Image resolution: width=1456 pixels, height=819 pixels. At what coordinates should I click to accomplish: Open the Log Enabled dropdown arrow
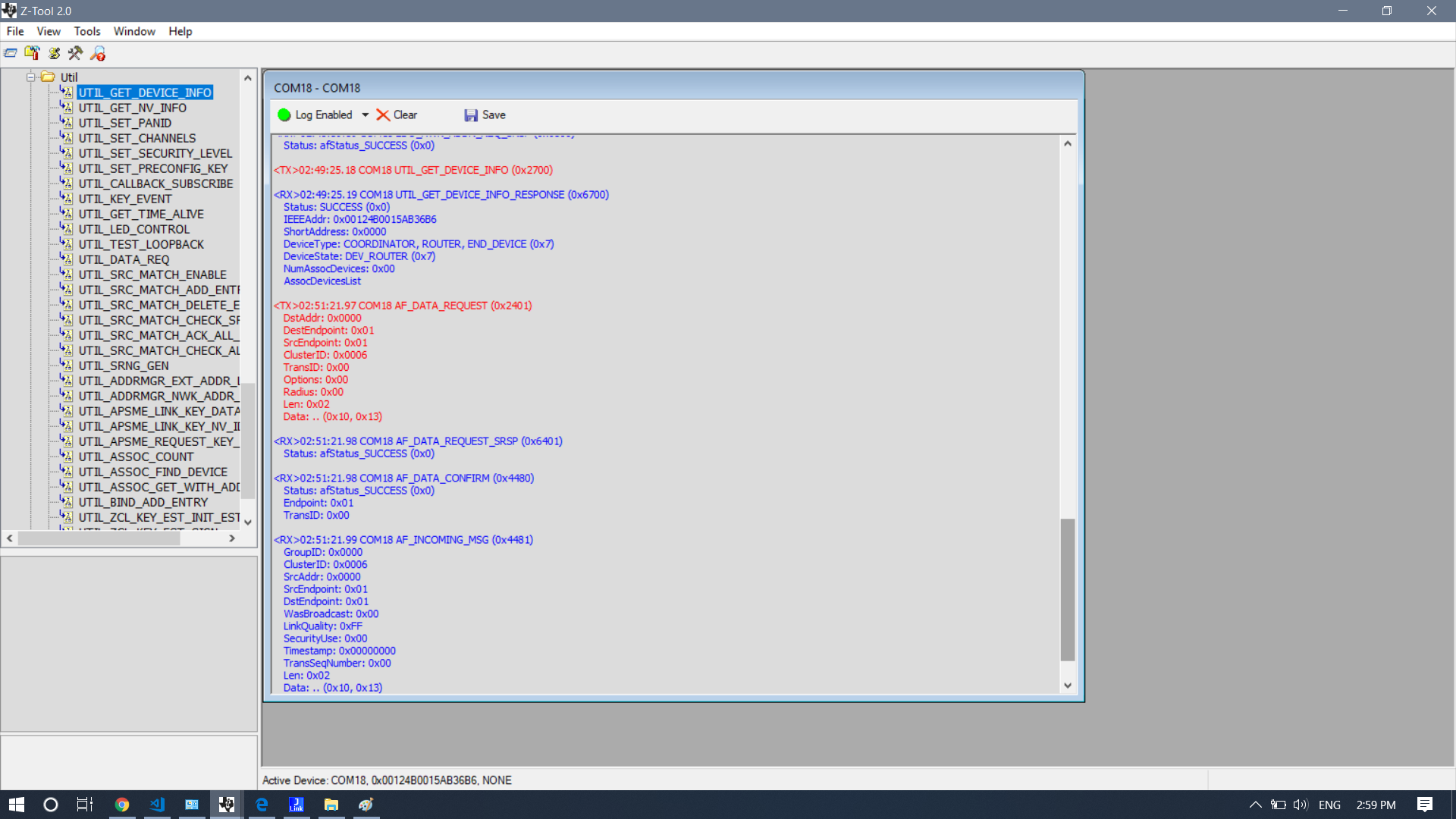[366, 115]
